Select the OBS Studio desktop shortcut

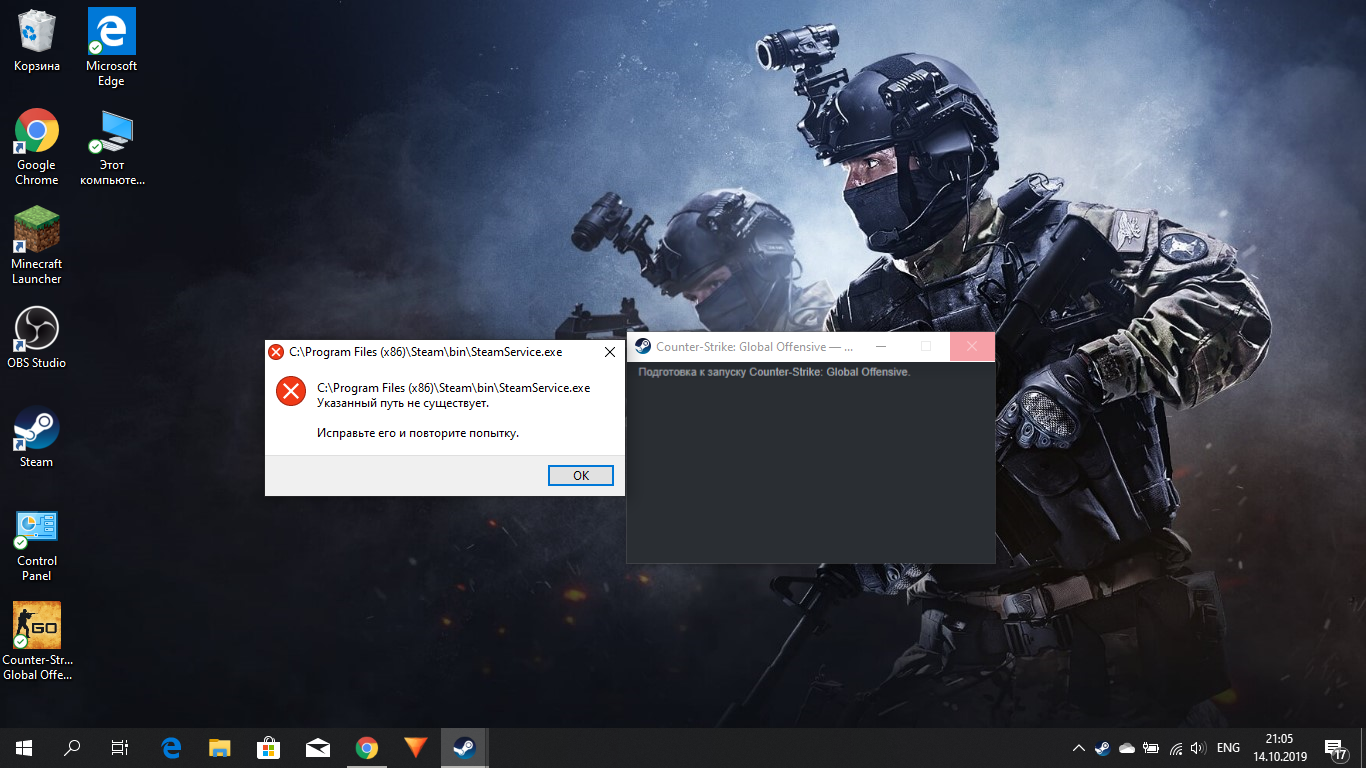pyautogui.click(x=37, y=338)
